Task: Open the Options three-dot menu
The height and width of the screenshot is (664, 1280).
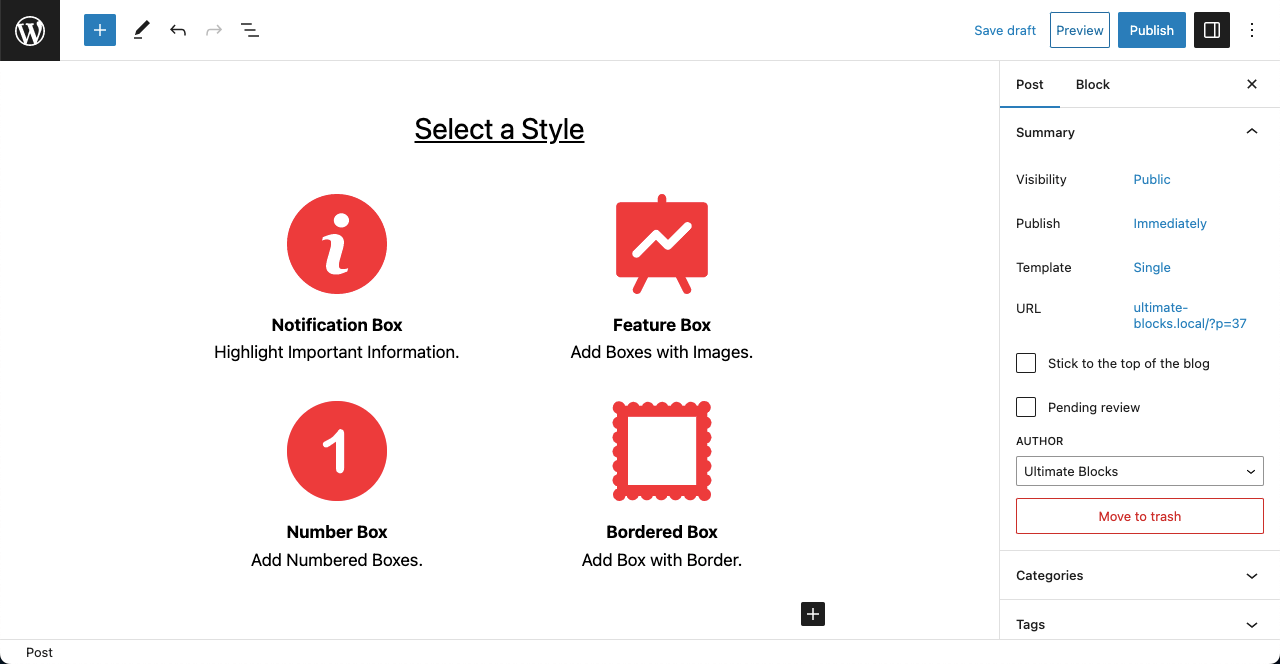Action: tap(1252, 30)
